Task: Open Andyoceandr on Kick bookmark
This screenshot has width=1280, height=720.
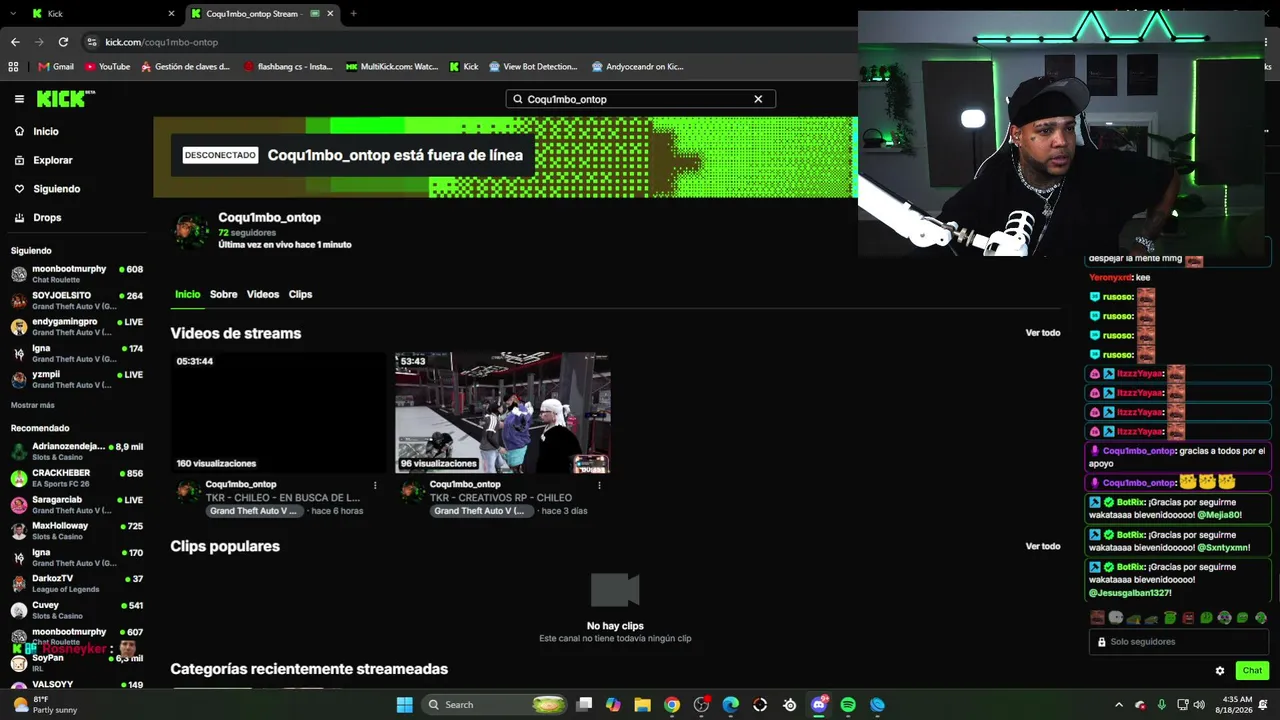Action: (638, 67)
